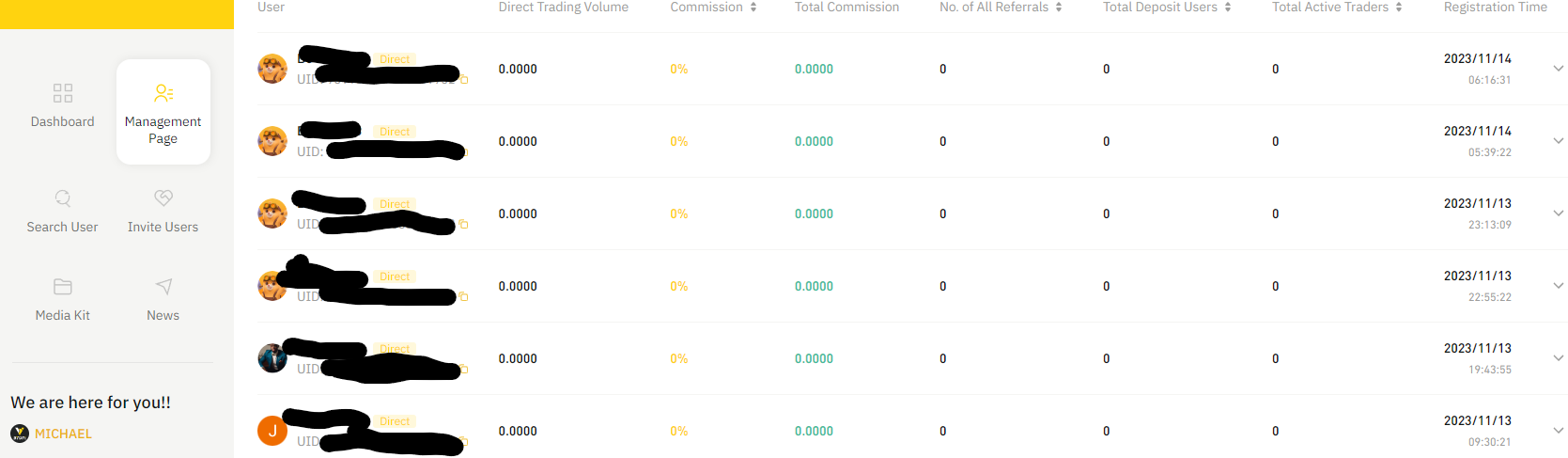Image resolution: width=1568 pixels, height=458 pixels.
Task: Copy UID of the first user row
Action: 464,80
